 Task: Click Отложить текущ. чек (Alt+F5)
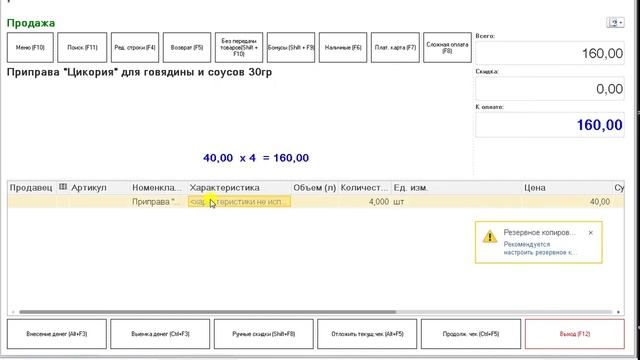point(367,334)
